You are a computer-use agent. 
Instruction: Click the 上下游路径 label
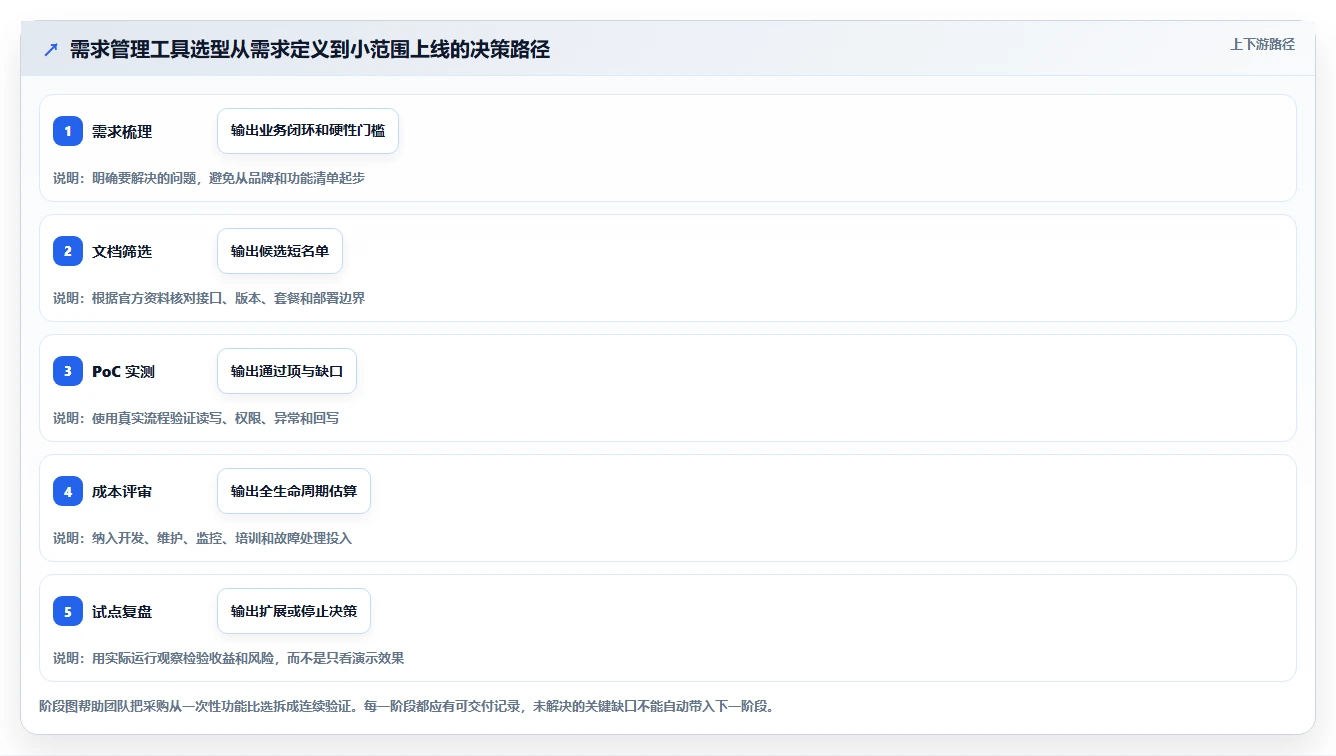pos(1262,44)
